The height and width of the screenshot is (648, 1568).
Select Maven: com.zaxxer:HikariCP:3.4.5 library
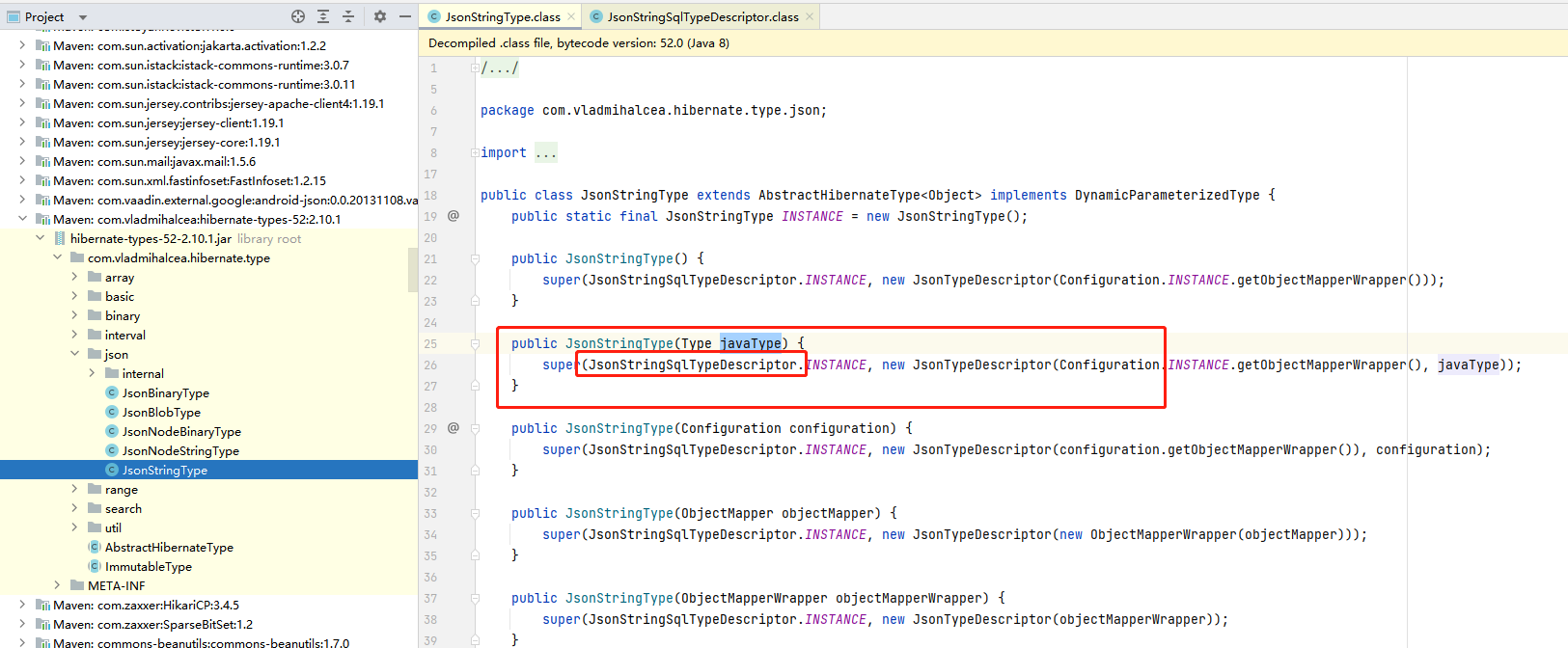point(146,605)
